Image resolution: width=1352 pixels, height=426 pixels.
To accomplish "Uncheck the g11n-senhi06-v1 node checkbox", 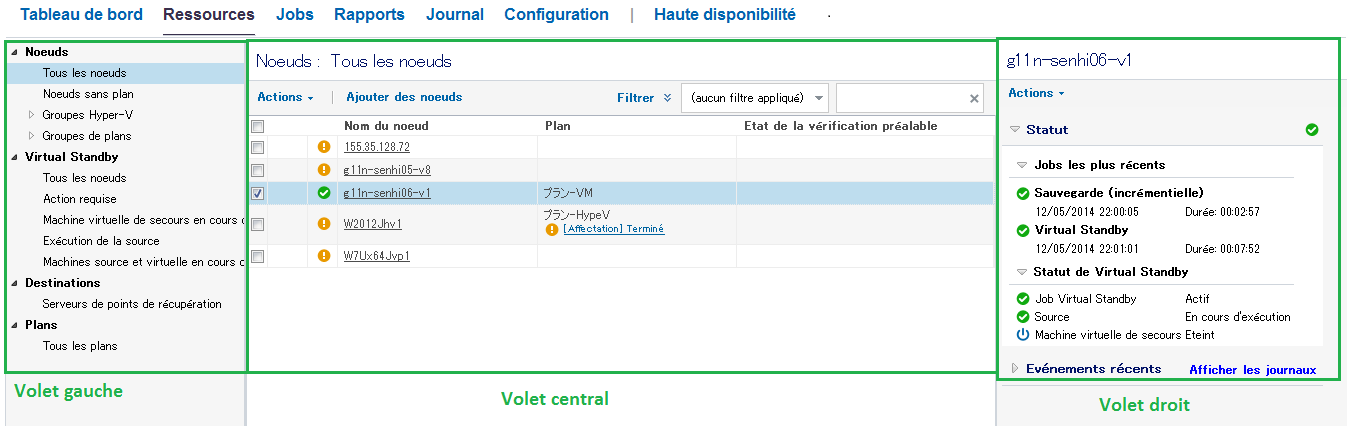I will point(258,193).
